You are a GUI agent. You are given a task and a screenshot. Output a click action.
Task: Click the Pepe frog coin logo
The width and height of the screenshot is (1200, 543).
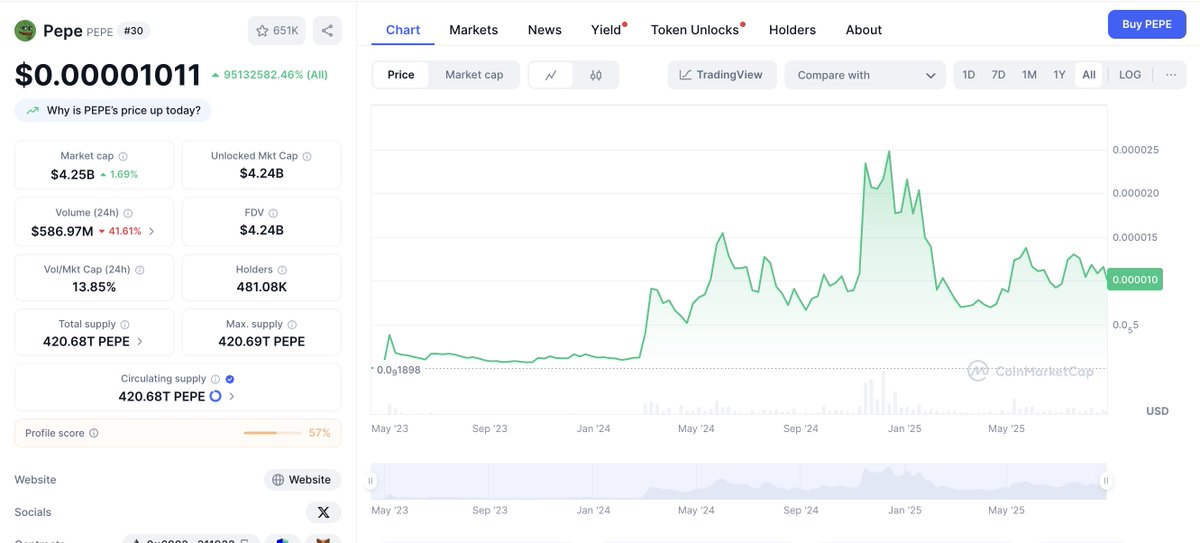click(x=25, y=31)
